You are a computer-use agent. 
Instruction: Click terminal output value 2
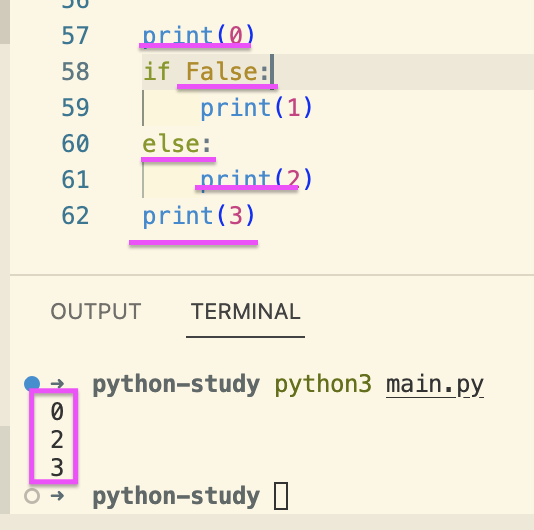click(57, 439)
